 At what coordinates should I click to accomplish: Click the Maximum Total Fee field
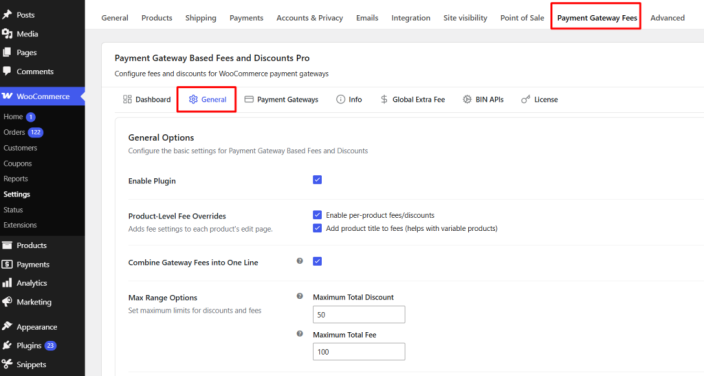[359, 352]
